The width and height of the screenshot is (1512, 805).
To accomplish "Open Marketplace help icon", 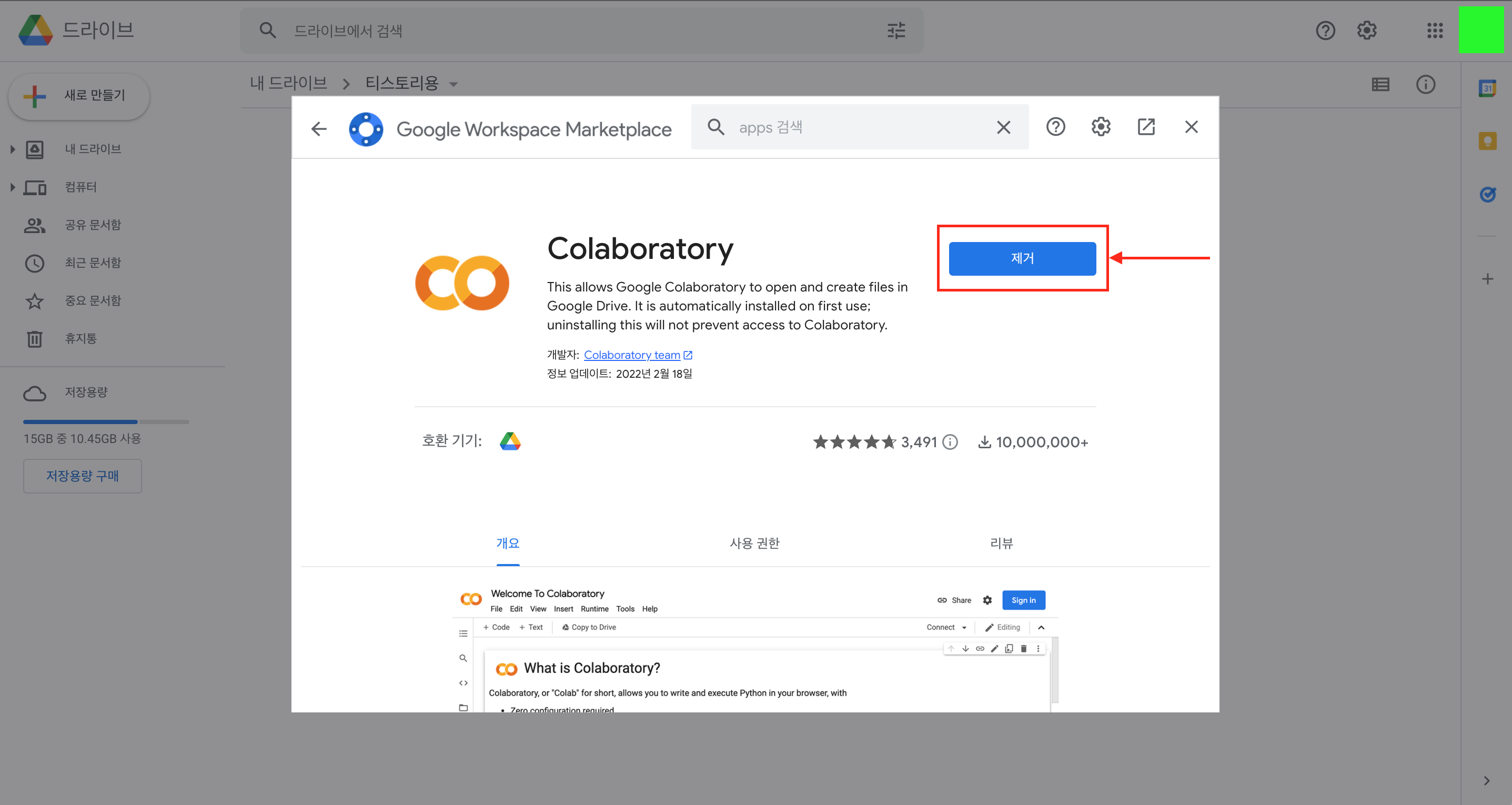I will point(1055,127).
